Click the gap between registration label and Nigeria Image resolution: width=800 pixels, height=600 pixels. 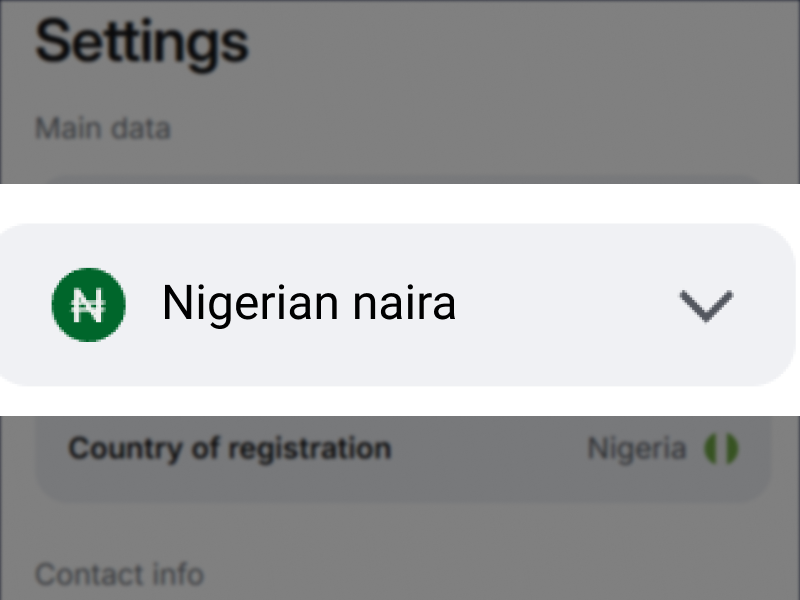pyautogui.click(x=488, y=449)
